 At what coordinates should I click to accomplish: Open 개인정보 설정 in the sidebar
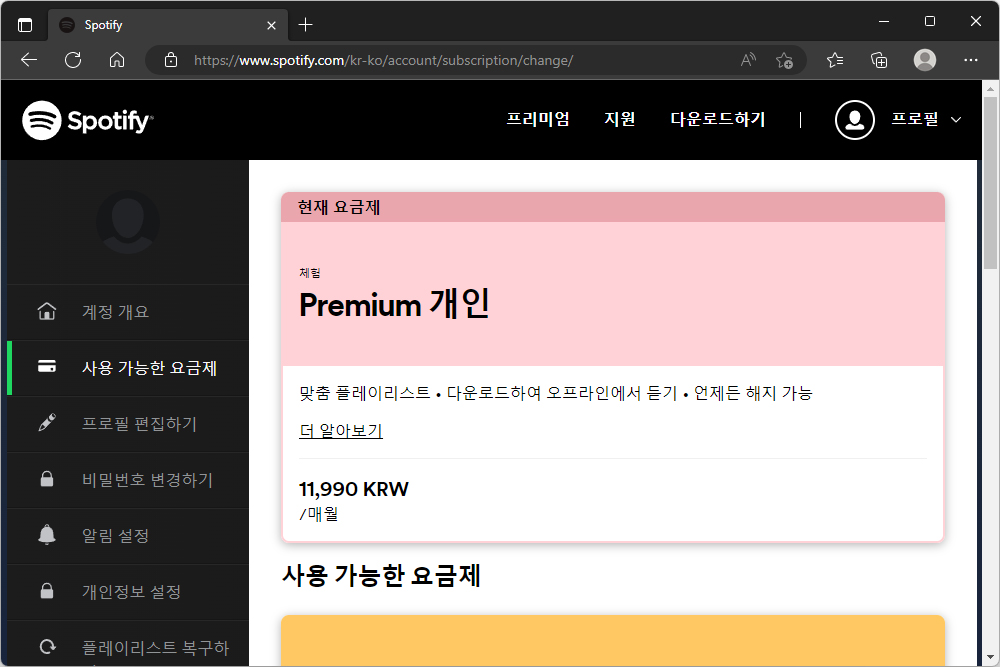[x=131, y=592]
